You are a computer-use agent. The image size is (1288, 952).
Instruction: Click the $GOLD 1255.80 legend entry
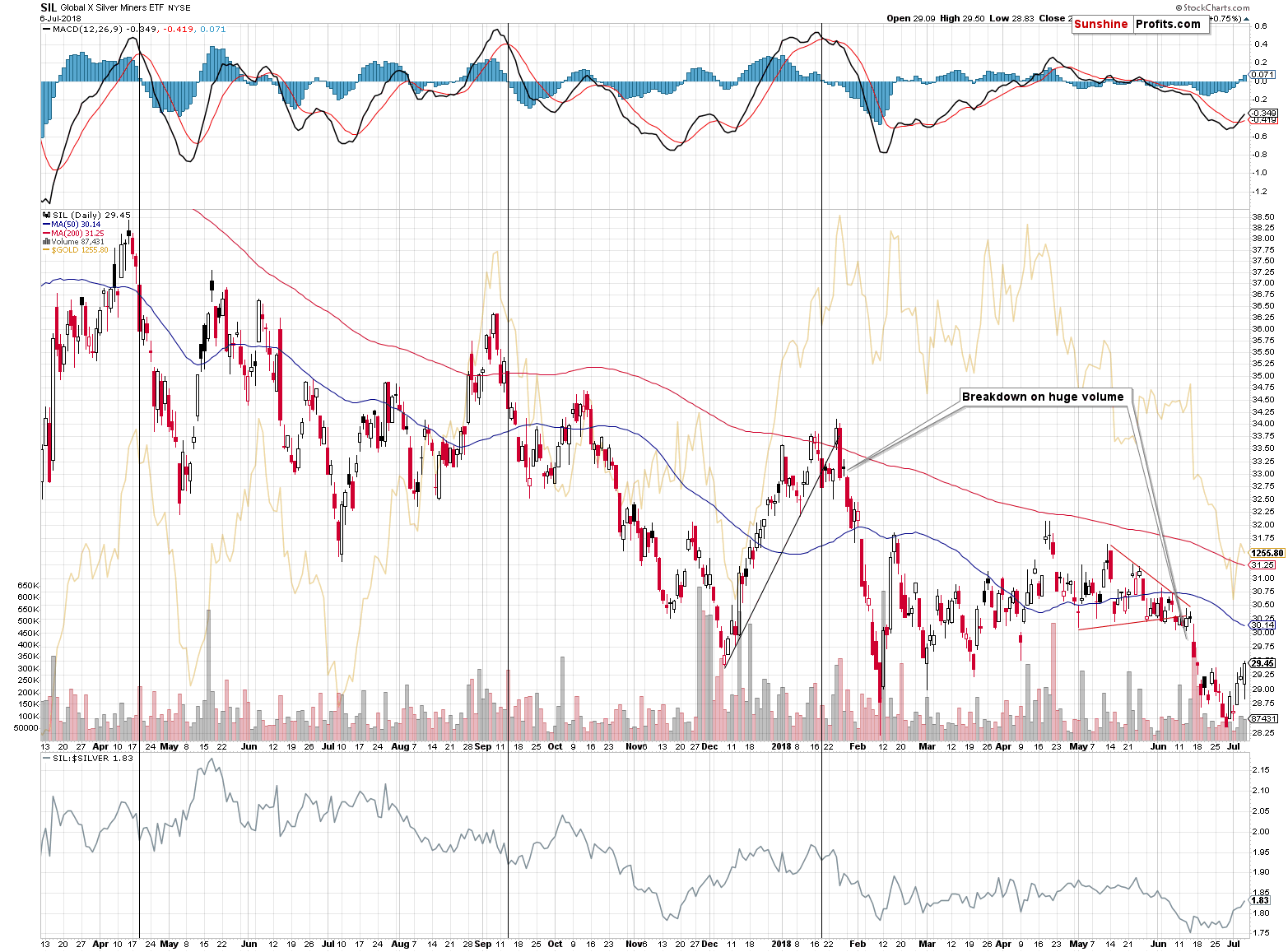point(76,249)
